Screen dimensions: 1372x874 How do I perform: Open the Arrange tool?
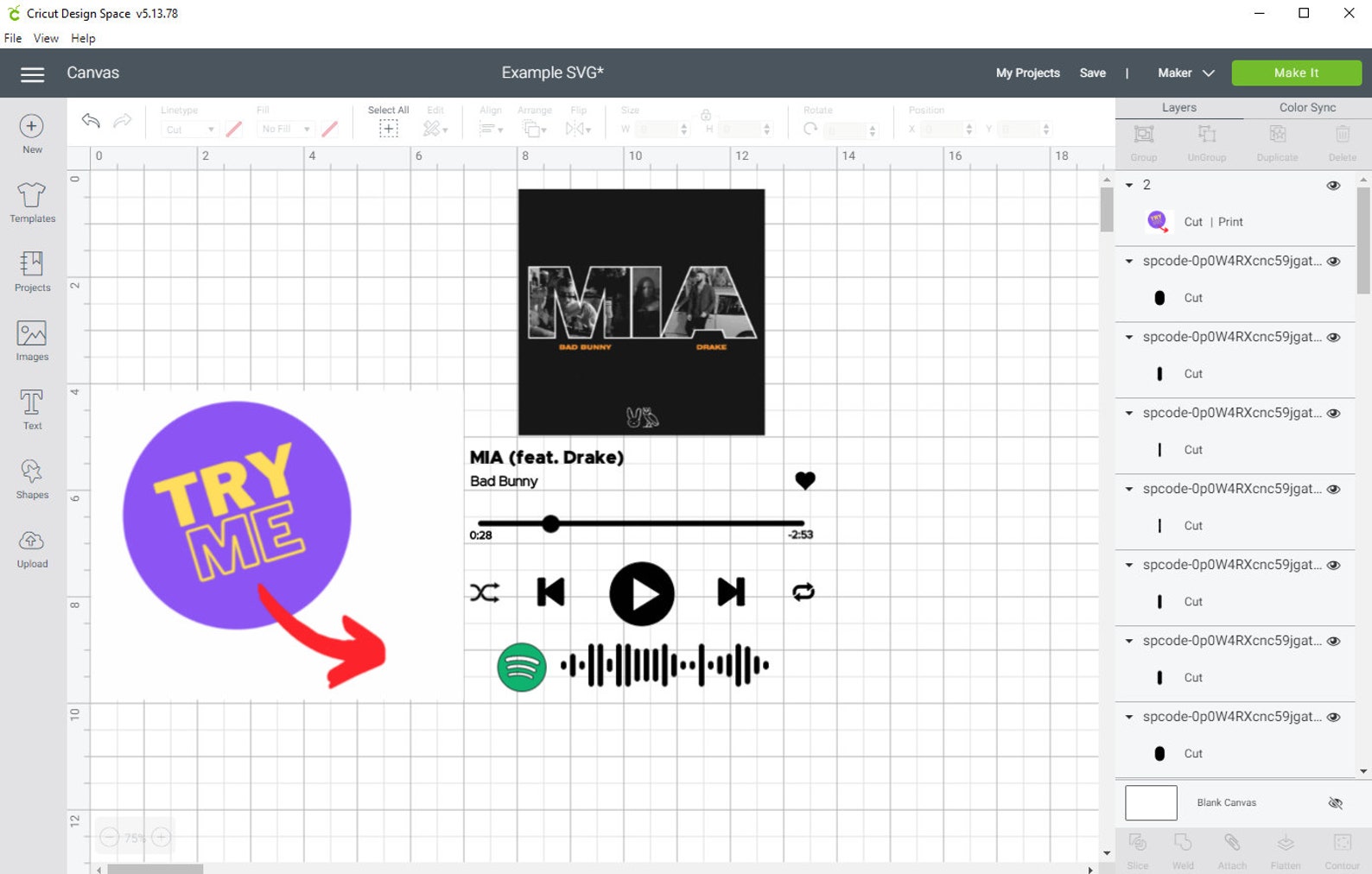[x=534, y=129]
